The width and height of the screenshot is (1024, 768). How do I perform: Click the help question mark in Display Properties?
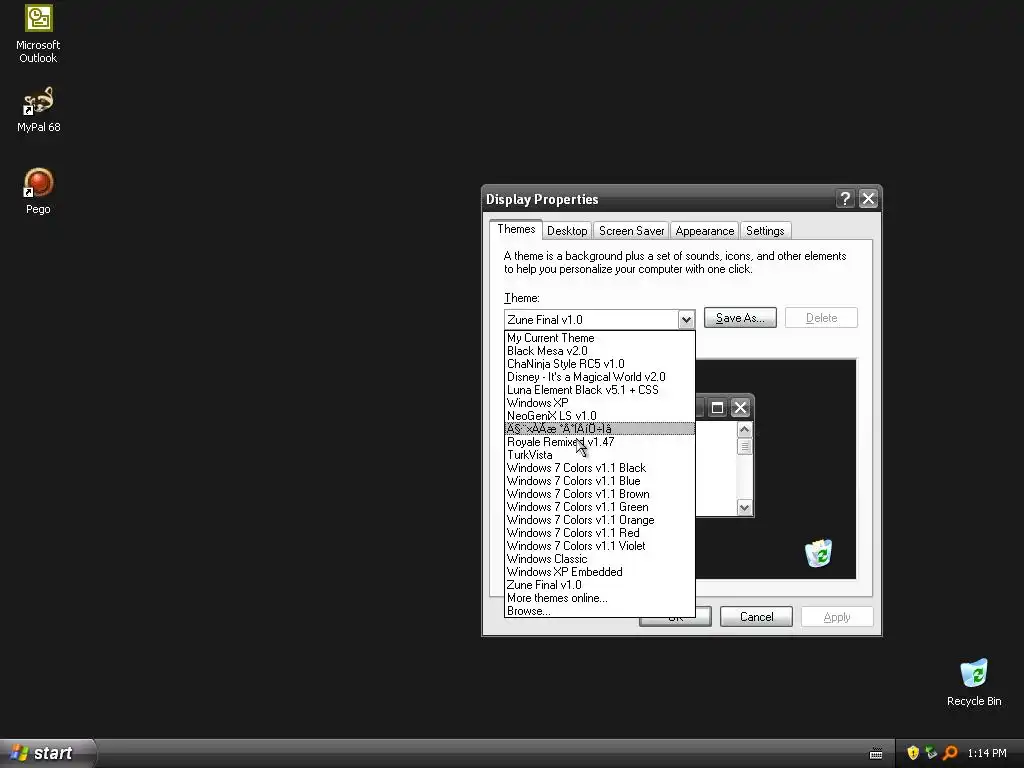click(x=845, y=199)
